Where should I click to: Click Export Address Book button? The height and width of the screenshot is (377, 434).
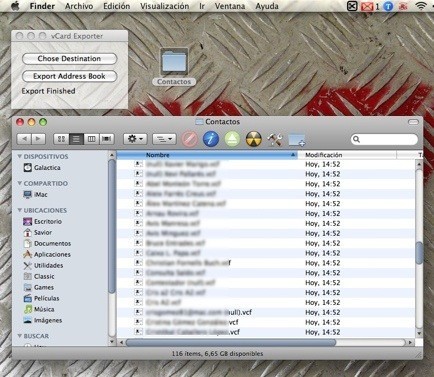coord(69,76)
